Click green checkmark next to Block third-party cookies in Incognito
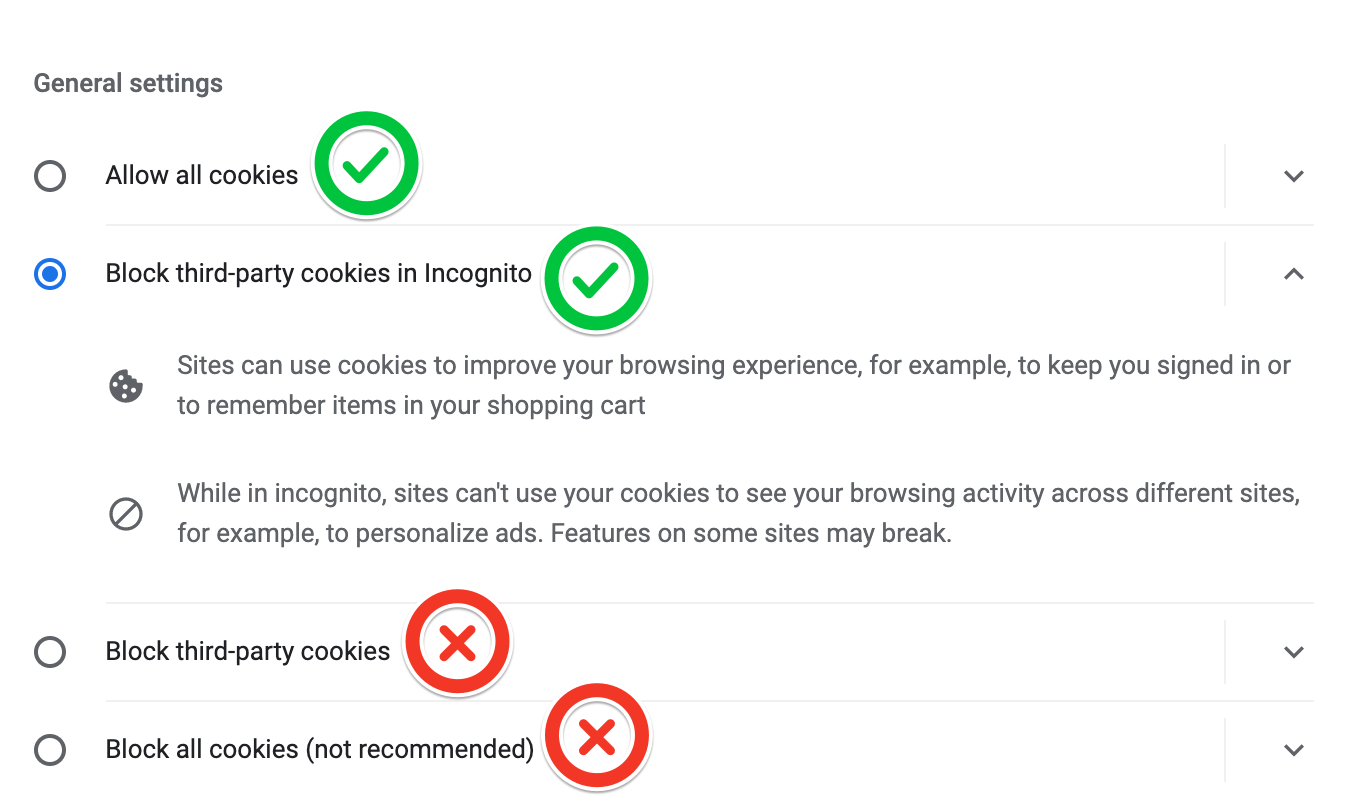 point(596,280)
